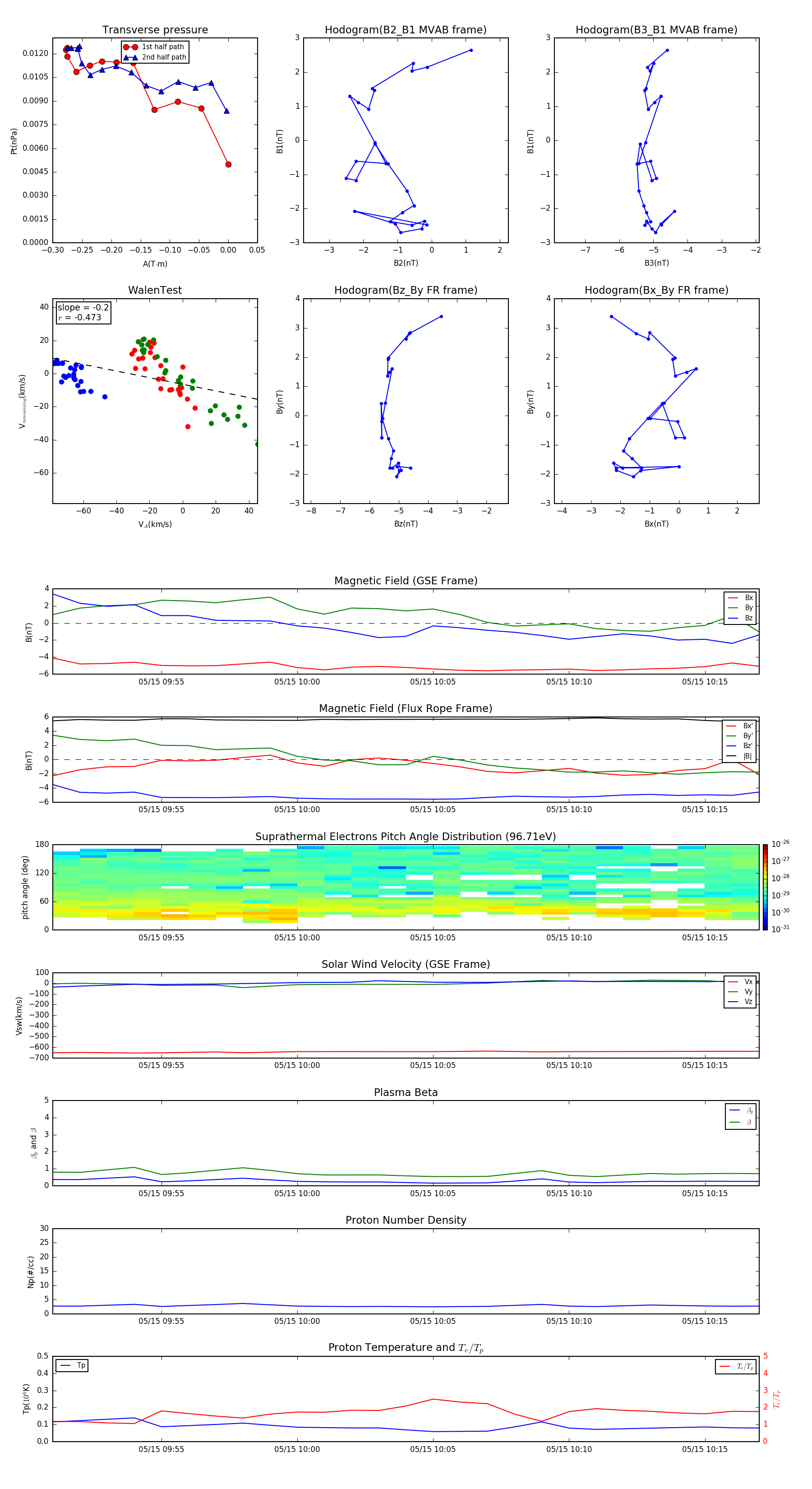
Task: Click the 'βp' legend entry in Plasma Beta
Action: click(742, 1110)
